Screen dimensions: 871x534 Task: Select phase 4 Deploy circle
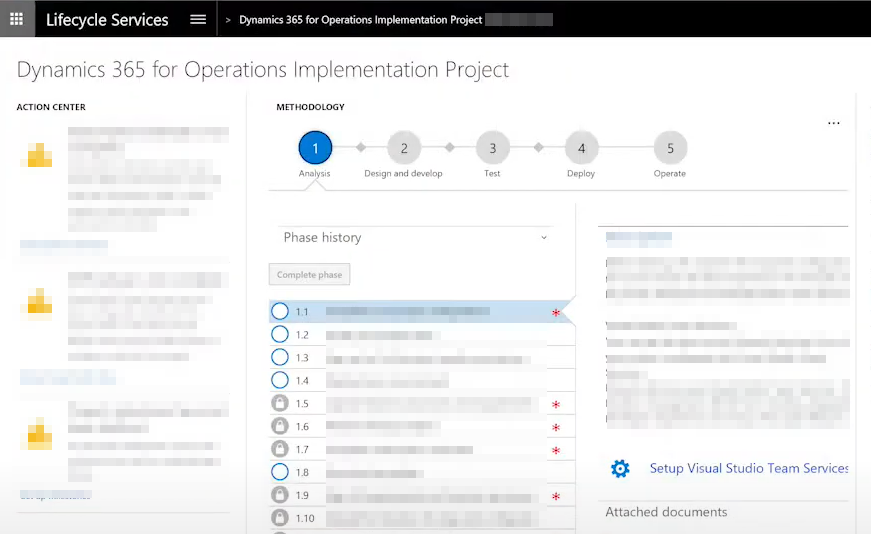(582, 148)
